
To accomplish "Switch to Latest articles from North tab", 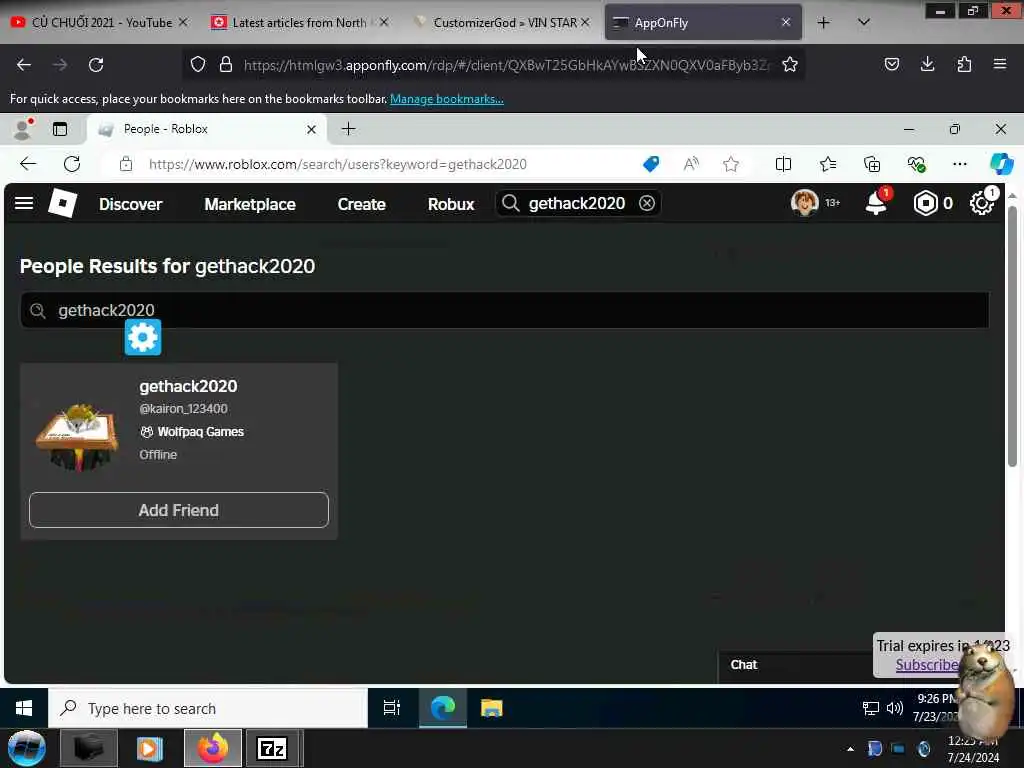I will tap(300, 22).
